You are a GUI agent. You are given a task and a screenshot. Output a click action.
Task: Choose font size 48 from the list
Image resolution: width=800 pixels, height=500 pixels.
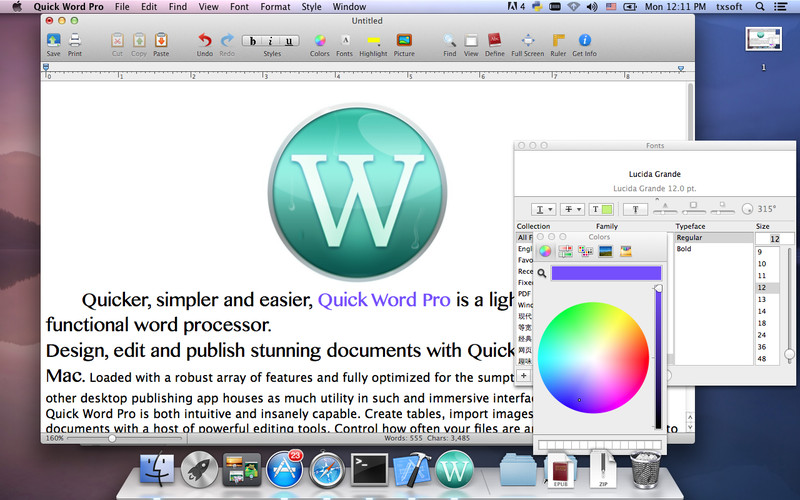click(x=767, y=359)
